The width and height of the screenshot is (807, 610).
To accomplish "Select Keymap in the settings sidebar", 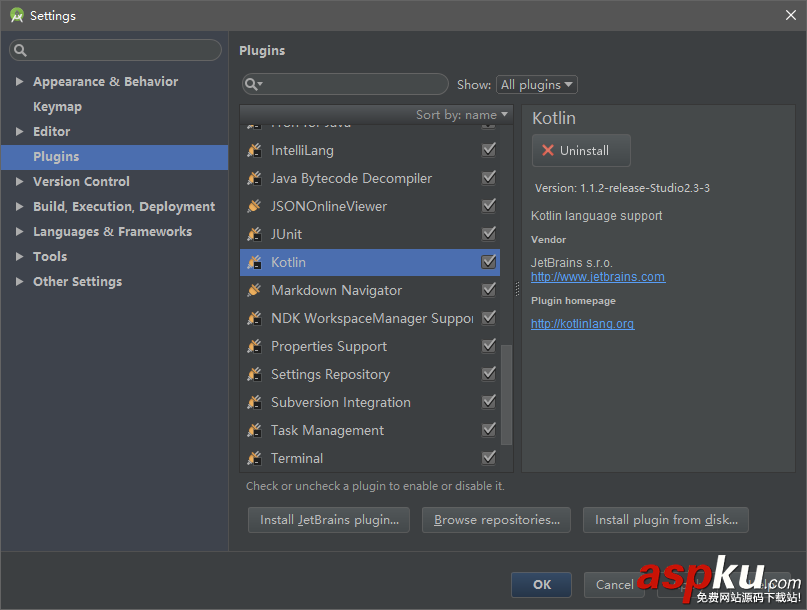I will click(57, 107).
